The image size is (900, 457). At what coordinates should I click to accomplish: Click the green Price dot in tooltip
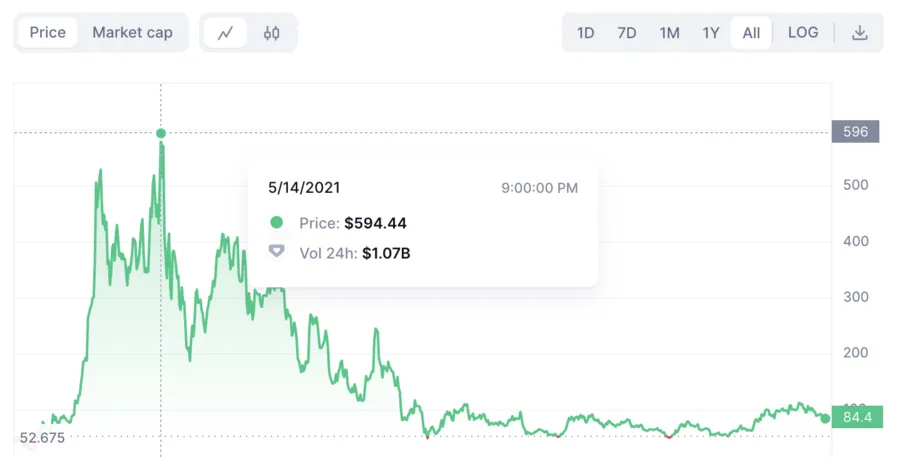pos(277,222)
